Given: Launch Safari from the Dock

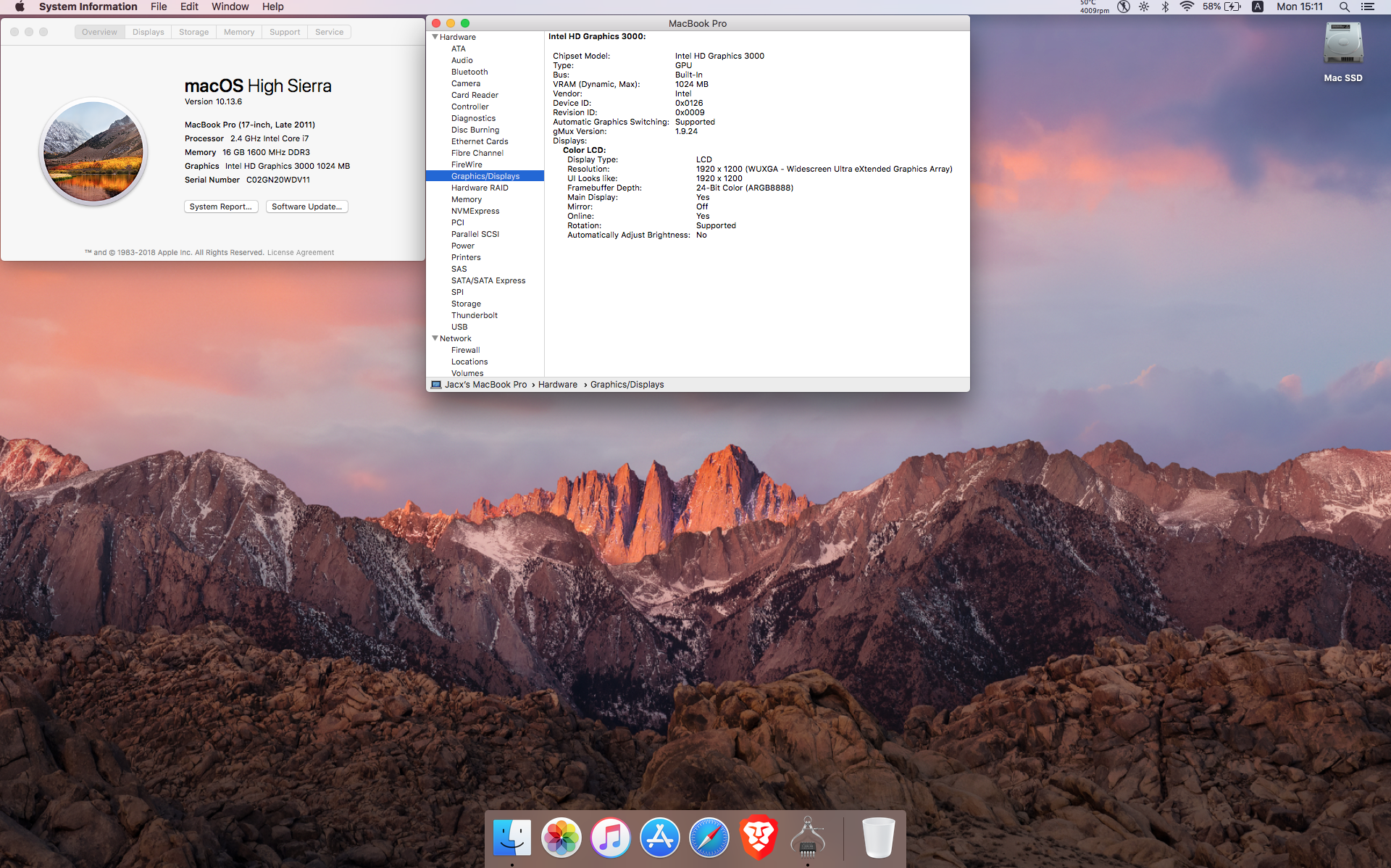Looking at the screenshot, I should [709, 838].
